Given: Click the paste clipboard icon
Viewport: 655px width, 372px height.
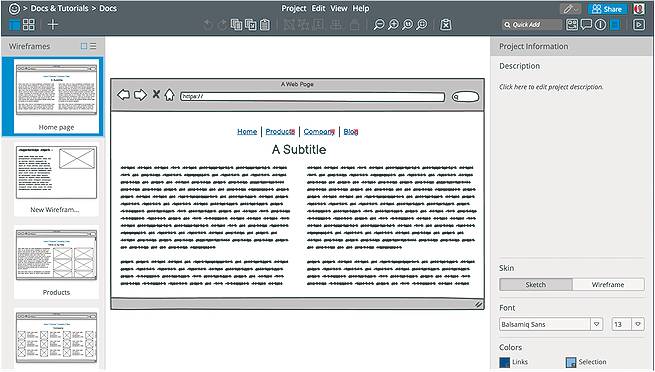Looking at the screenshot, I should [265, 25].
